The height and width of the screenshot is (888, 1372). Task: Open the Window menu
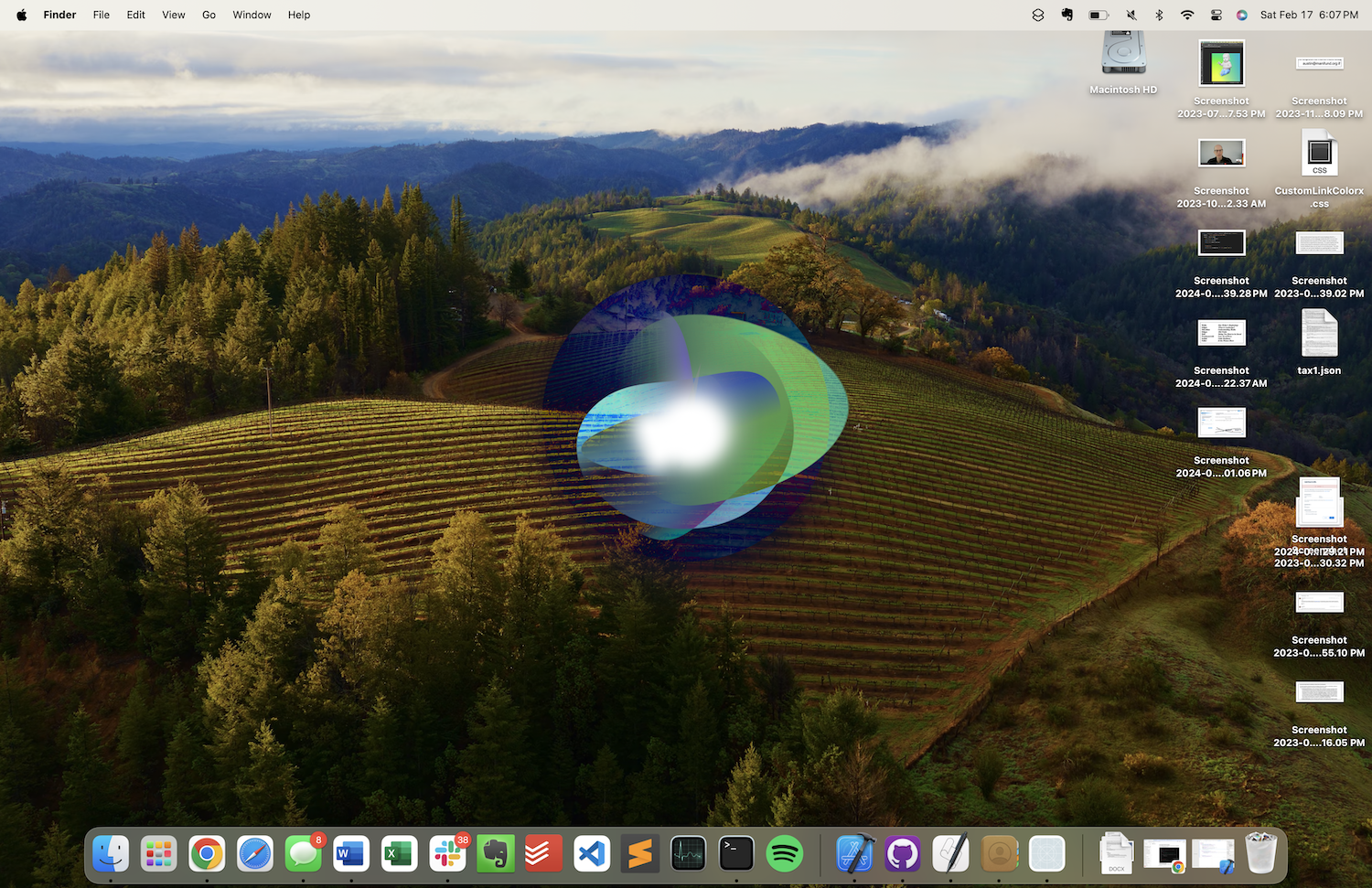(252, 15)
